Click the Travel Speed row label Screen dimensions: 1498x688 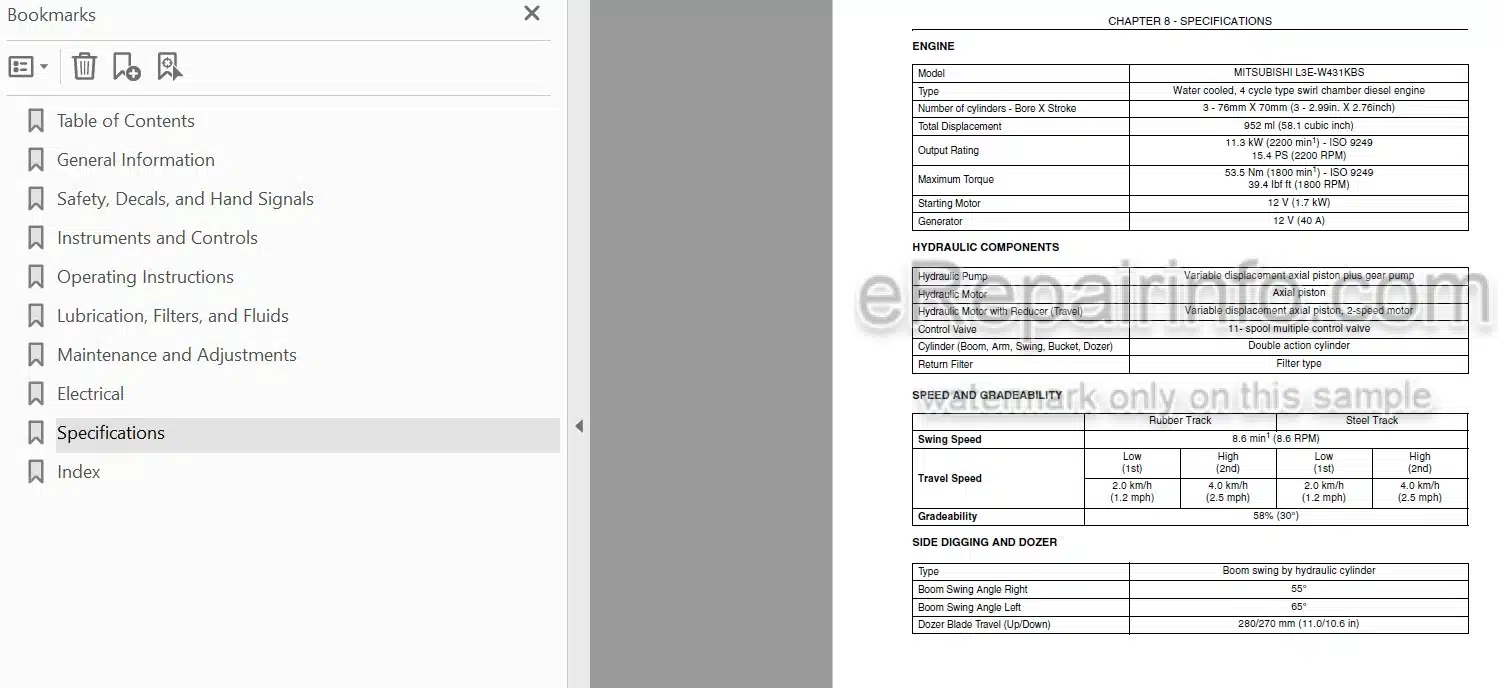pyautogui.click(x=949, y=478)
